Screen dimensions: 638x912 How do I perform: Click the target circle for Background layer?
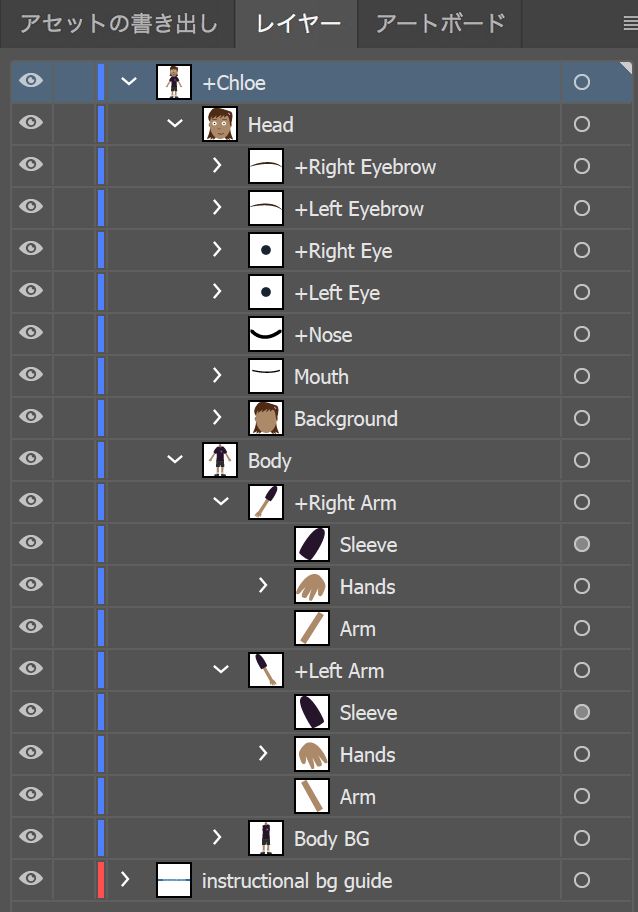tap(580, 418)
